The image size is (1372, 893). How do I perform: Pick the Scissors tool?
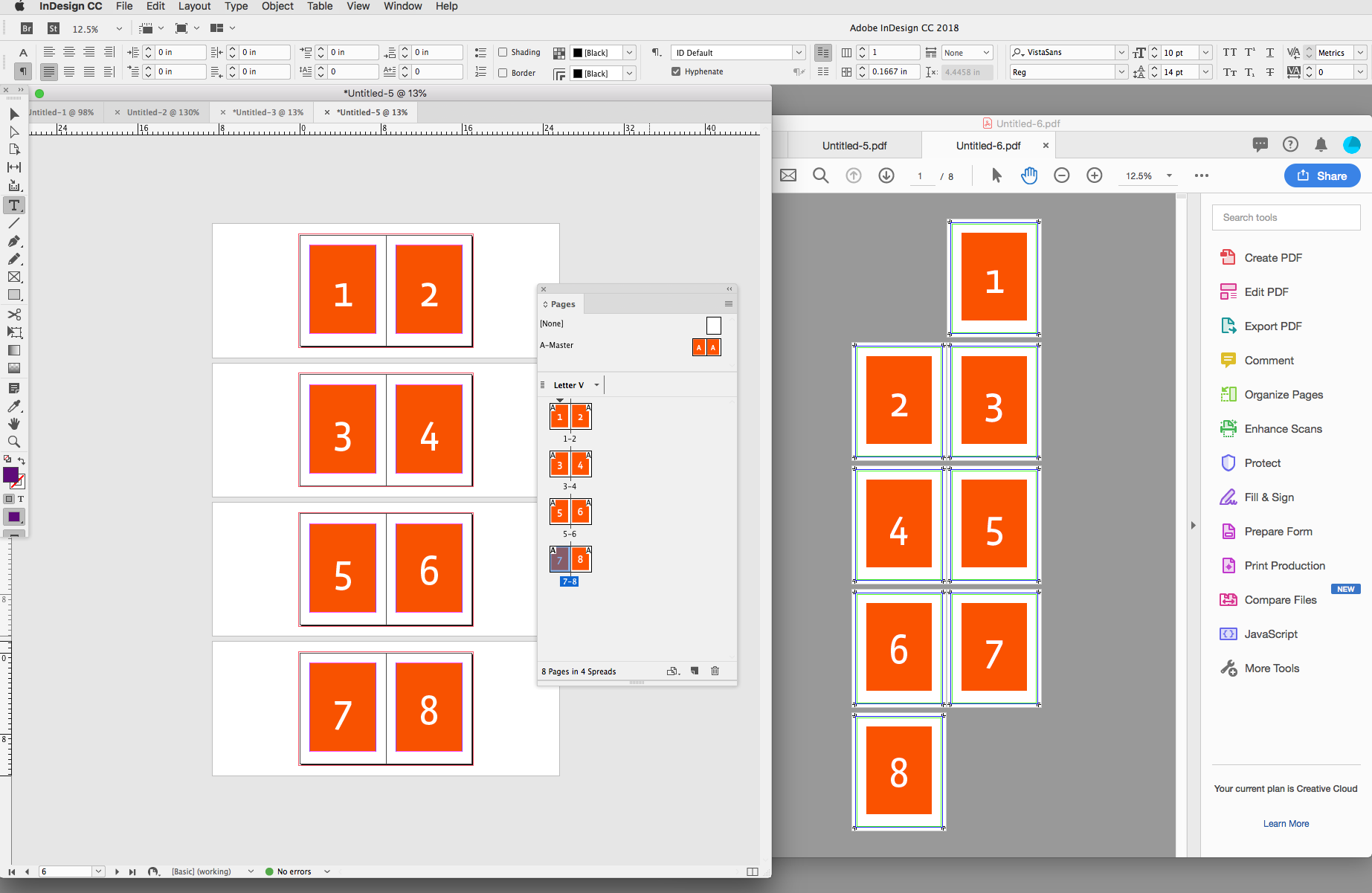click(14, 314)
